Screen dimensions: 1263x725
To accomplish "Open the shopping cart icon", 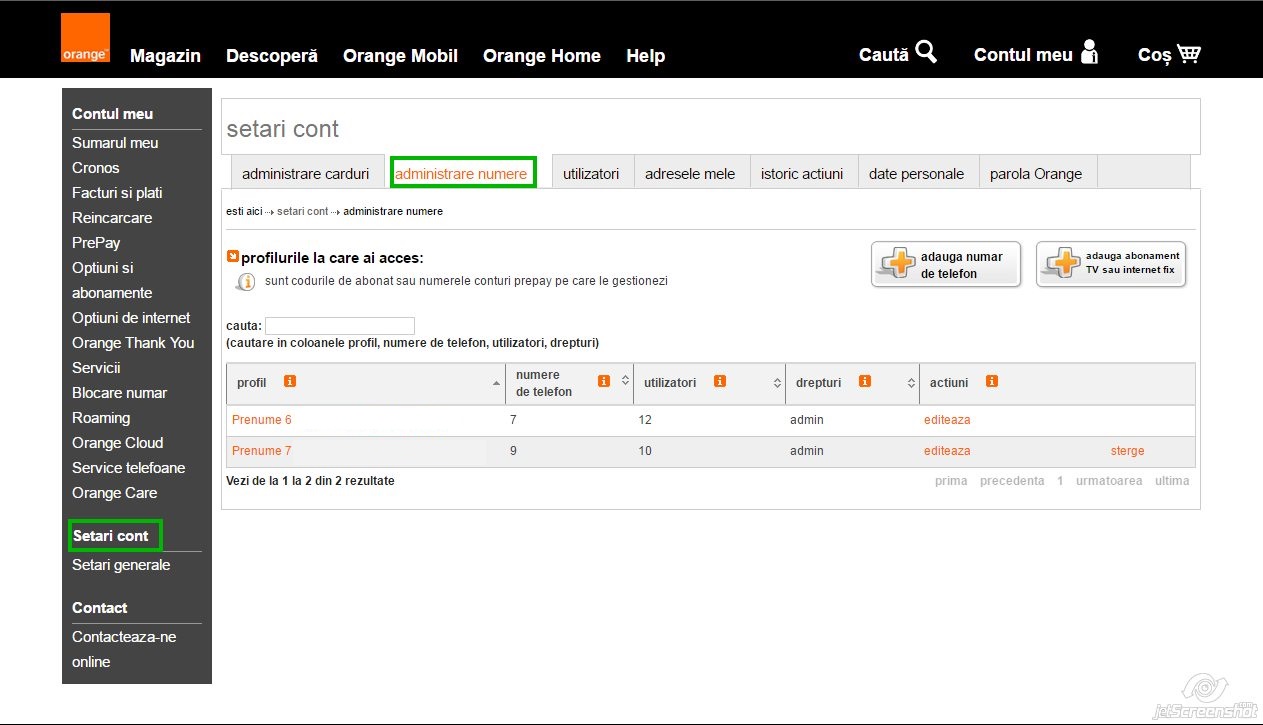I will pos(1188,54).
